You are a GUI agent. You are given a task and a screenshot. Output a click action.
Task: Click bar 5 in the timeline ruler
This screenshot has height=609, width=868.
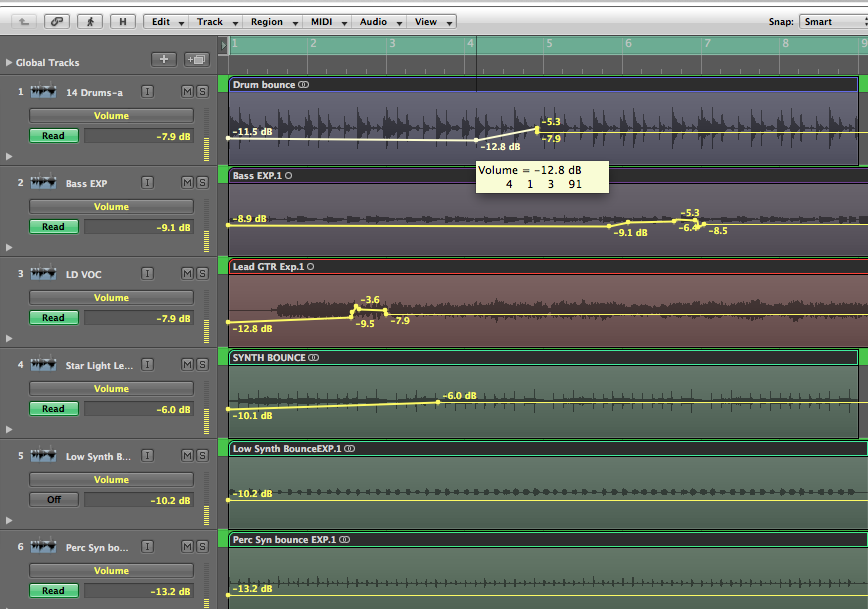click(549, 43)
